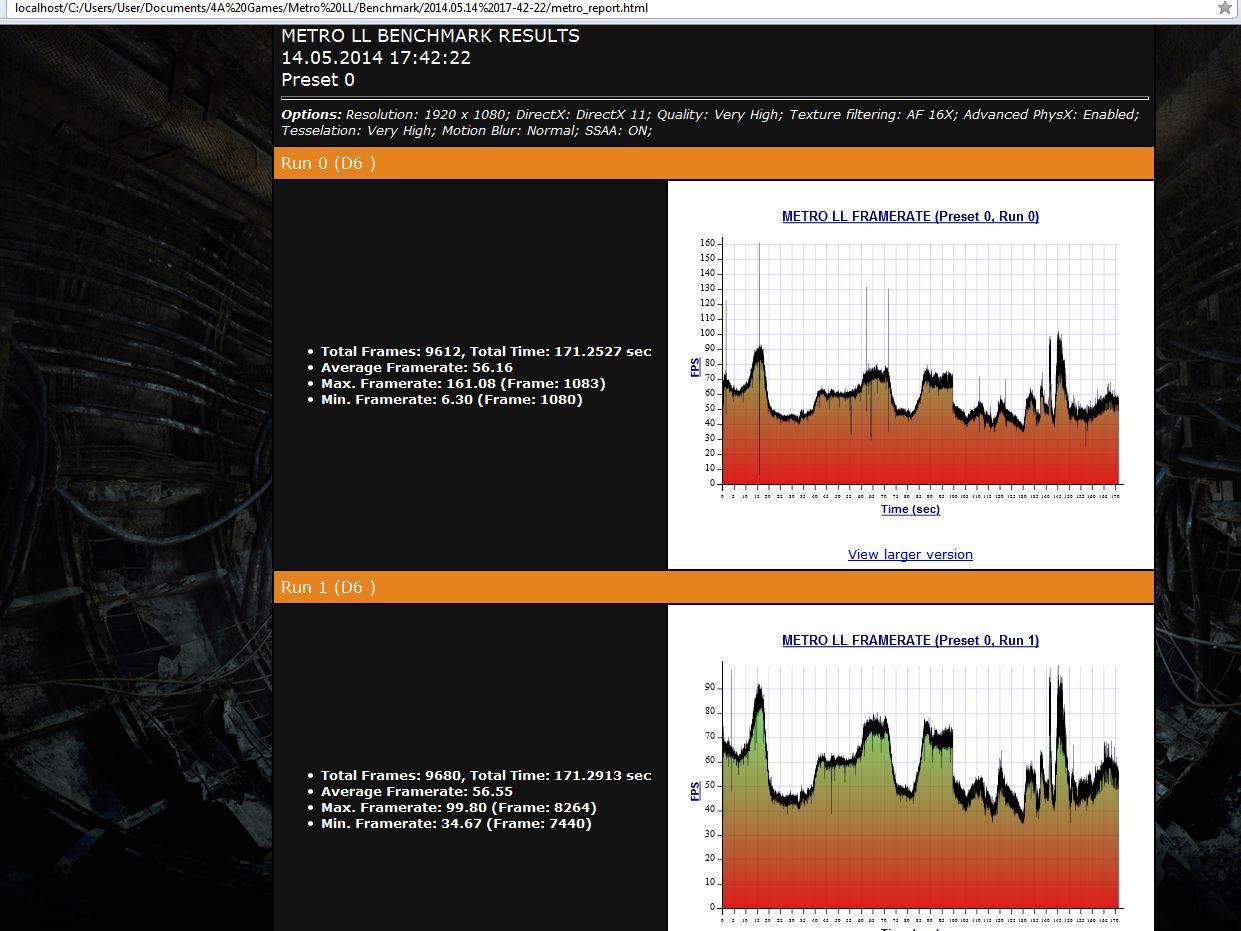1241x931 pixels.
Task: Click the FPS axis label in Run 0 chart
Action: coord(696,367)
